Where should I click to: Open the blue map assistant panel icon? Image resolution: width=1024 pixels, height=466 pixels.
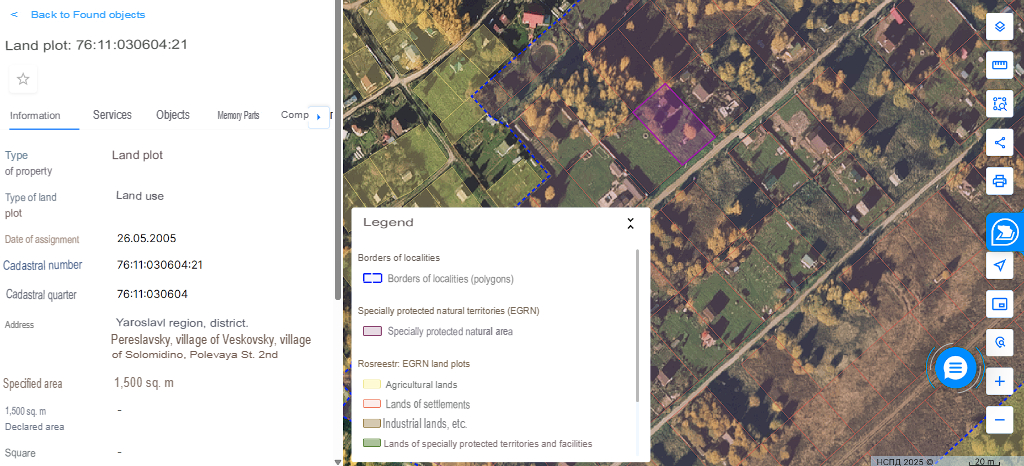click(1004, 231)
